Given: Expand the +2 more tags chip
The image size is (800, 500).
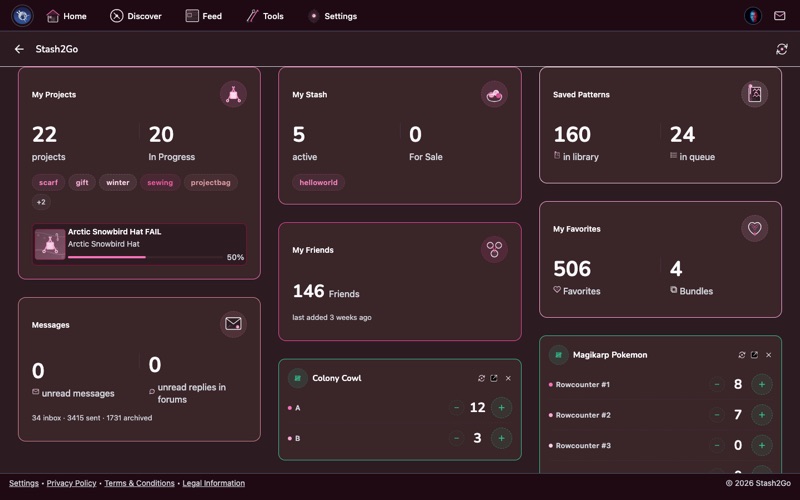Looking at the screenshot, I should pyautogui.click(x=41, y=202).
